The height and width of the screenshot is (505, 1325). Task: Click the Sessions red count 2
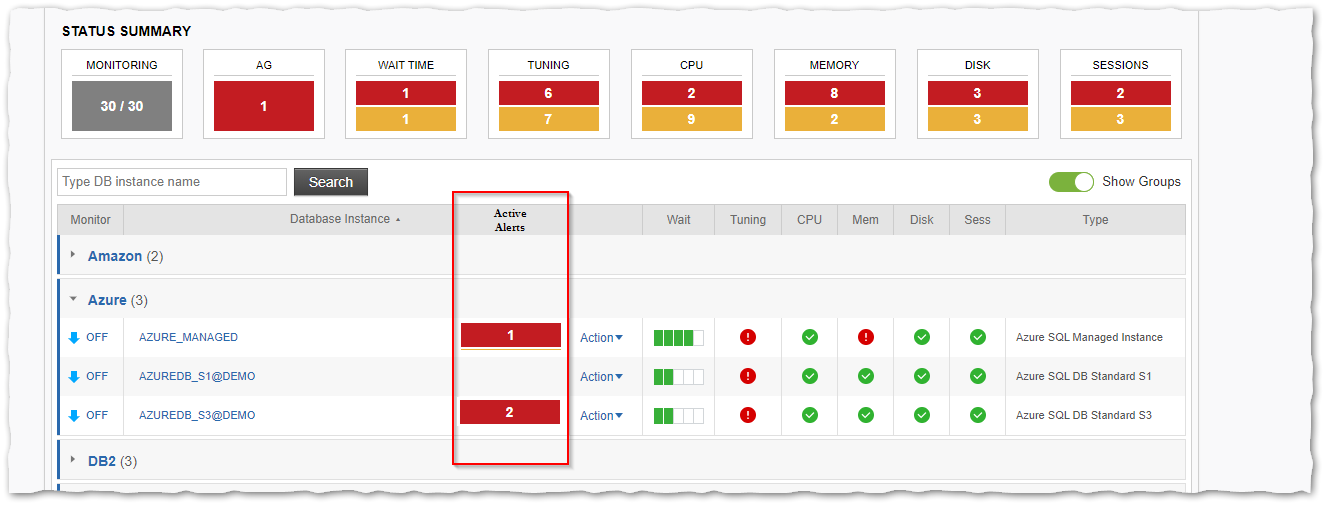click(x=1121, y=93)
